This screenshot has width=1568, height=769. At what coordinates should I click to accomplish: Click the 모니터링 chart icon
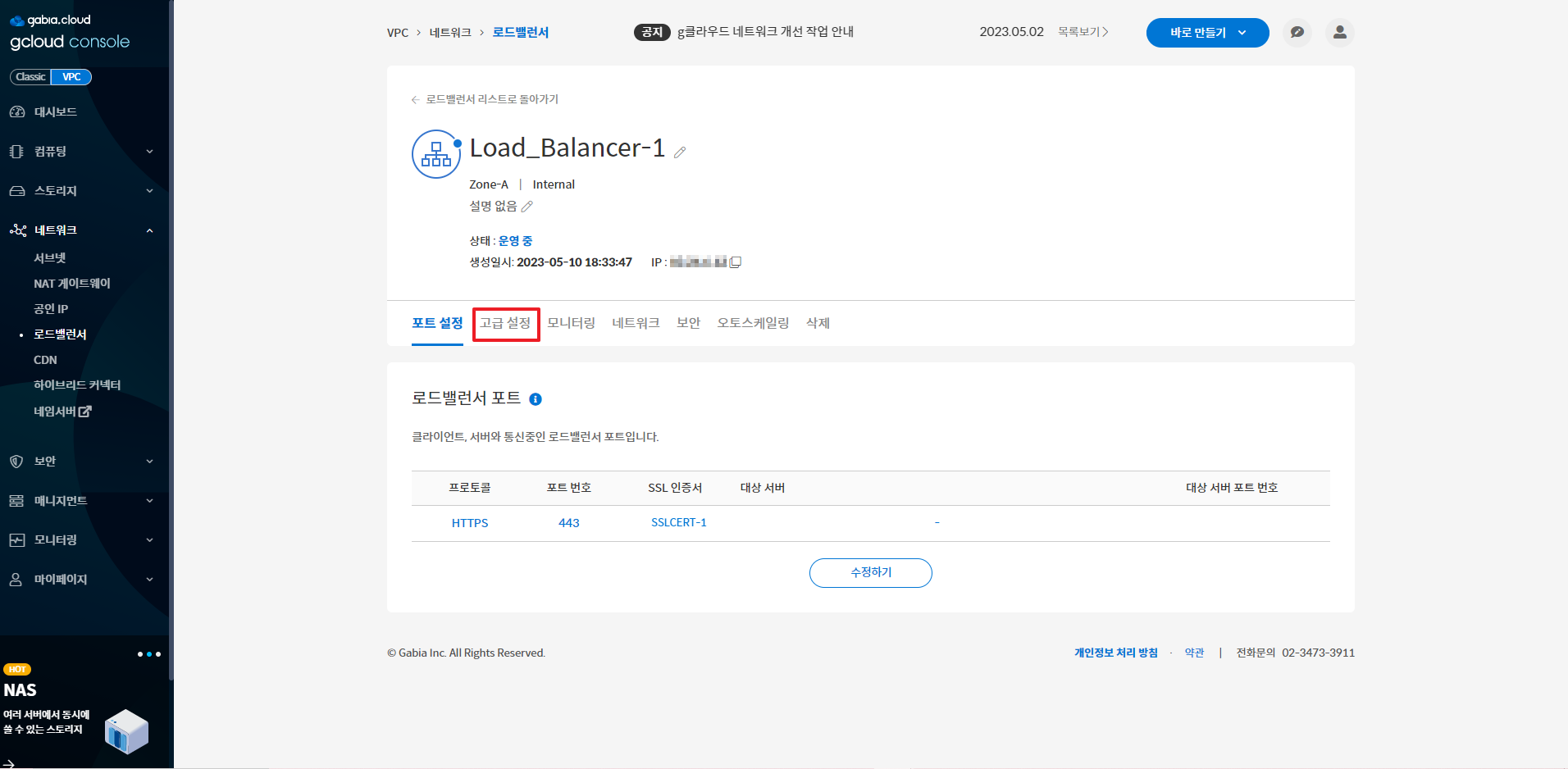coord(17,540)
